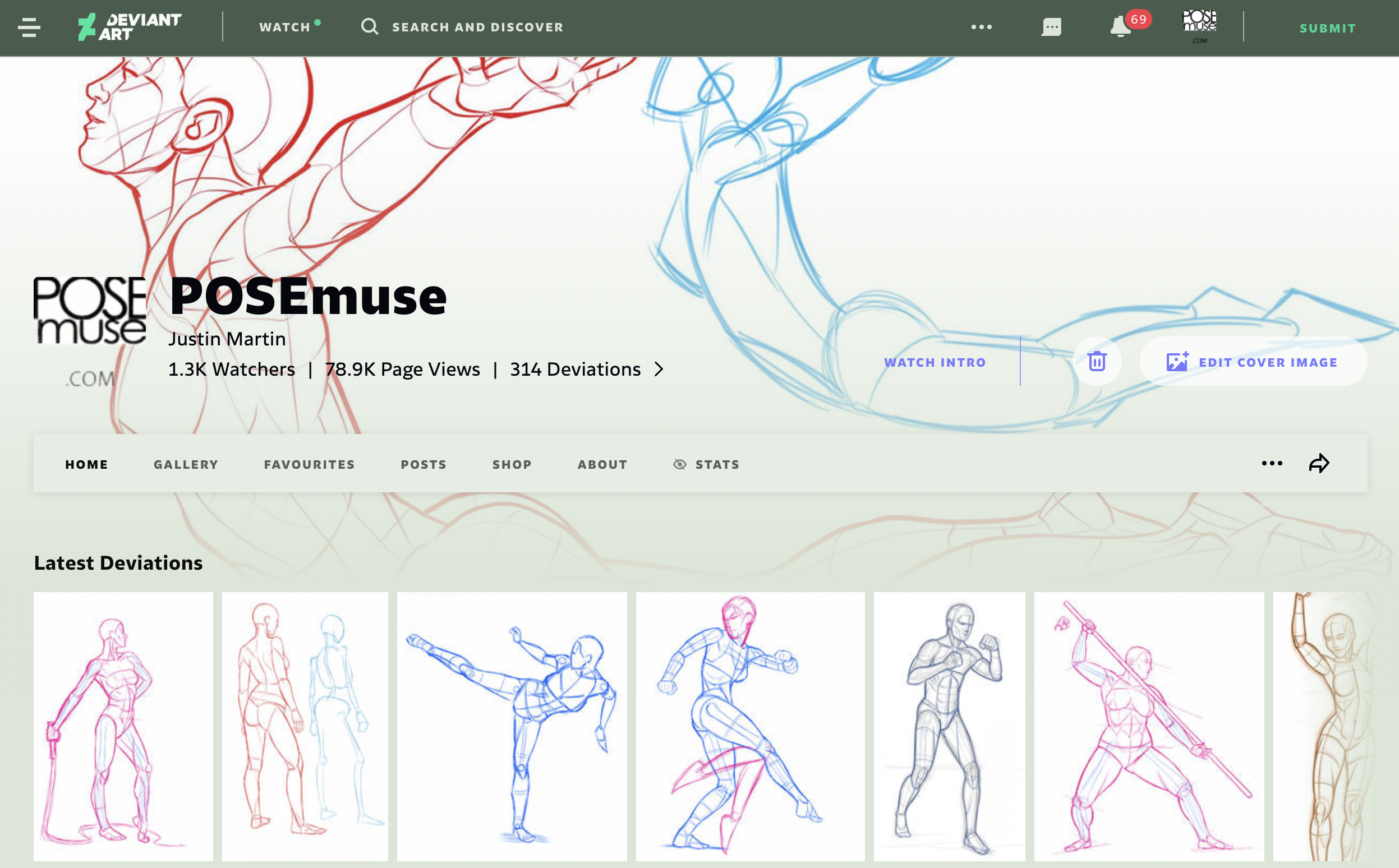Click the search magnifier icon

coord(369,26)
